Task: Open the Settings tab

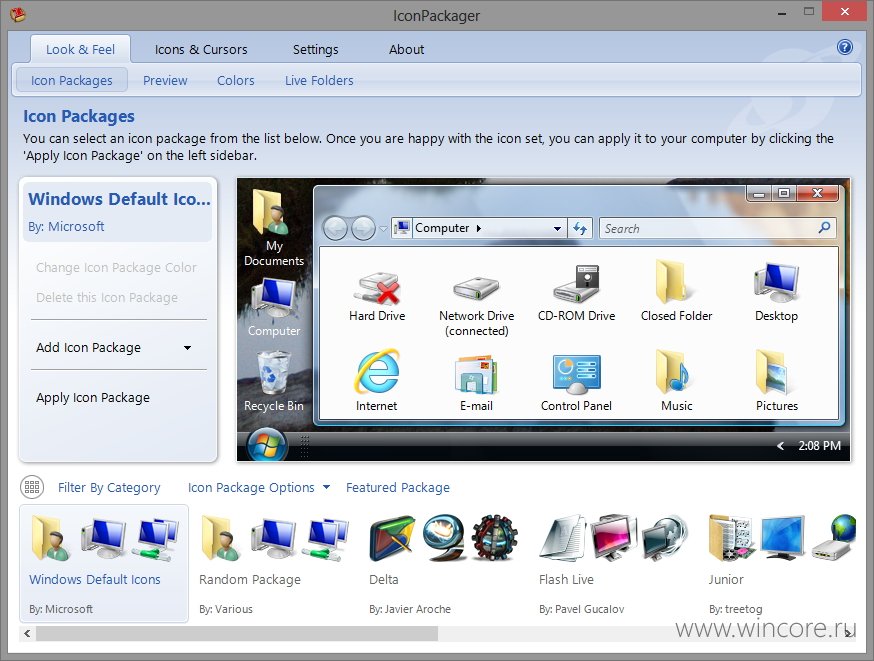Action: point(315,49)
